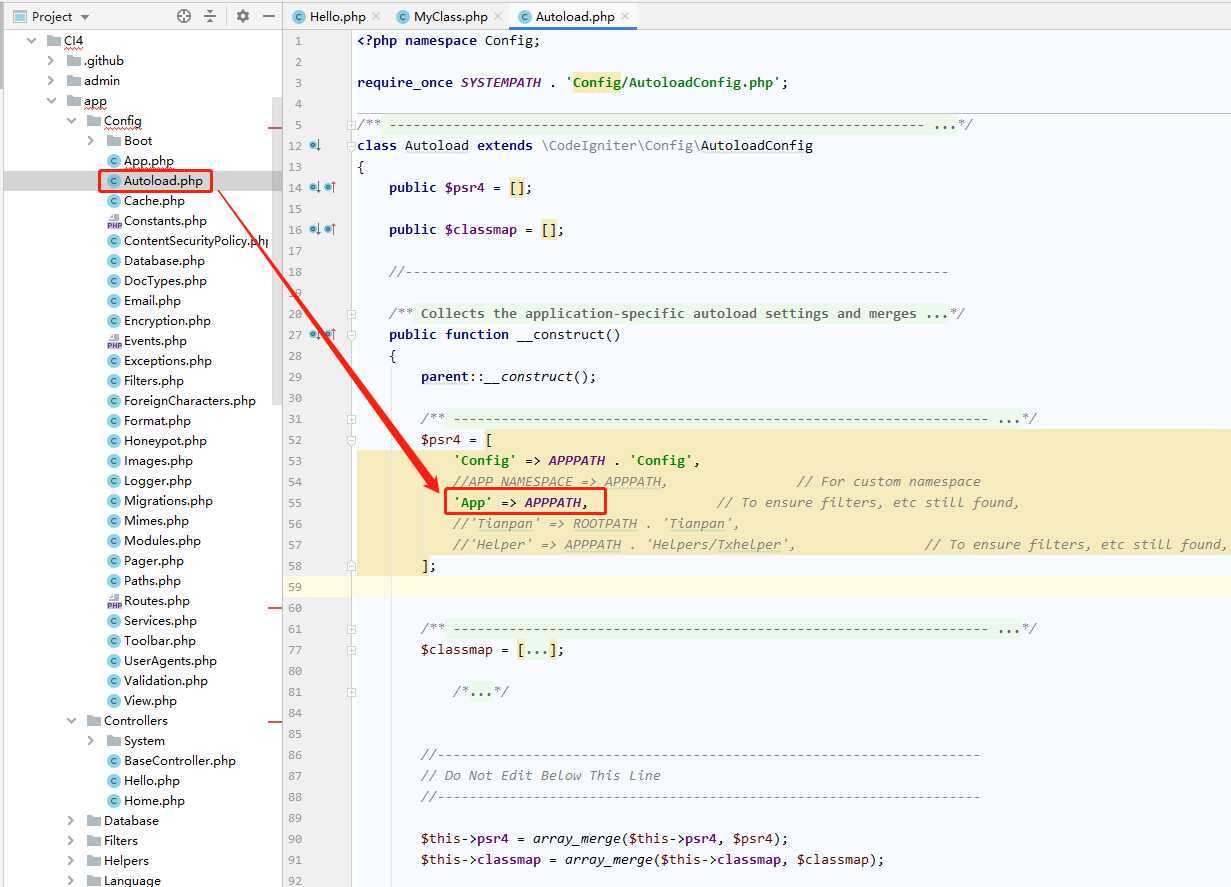The width and height of the screenshot is (1231, 887).
Task: Select BaseController.php in the project tree
Action: (x=180, y=761)
